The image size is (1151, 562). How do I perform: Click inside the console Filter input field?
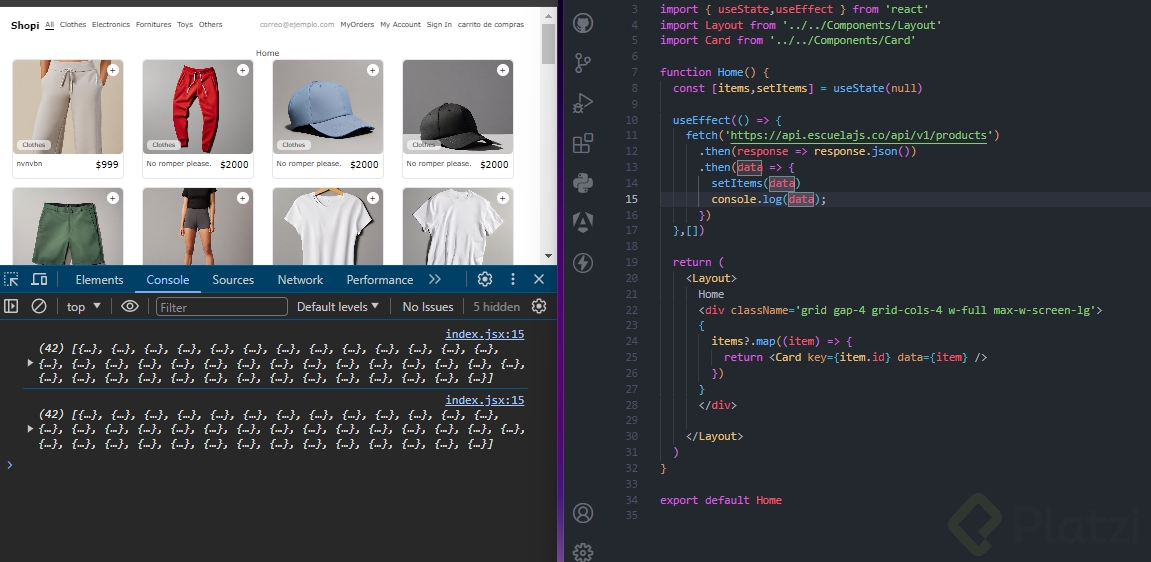click(x=222, y=307)
